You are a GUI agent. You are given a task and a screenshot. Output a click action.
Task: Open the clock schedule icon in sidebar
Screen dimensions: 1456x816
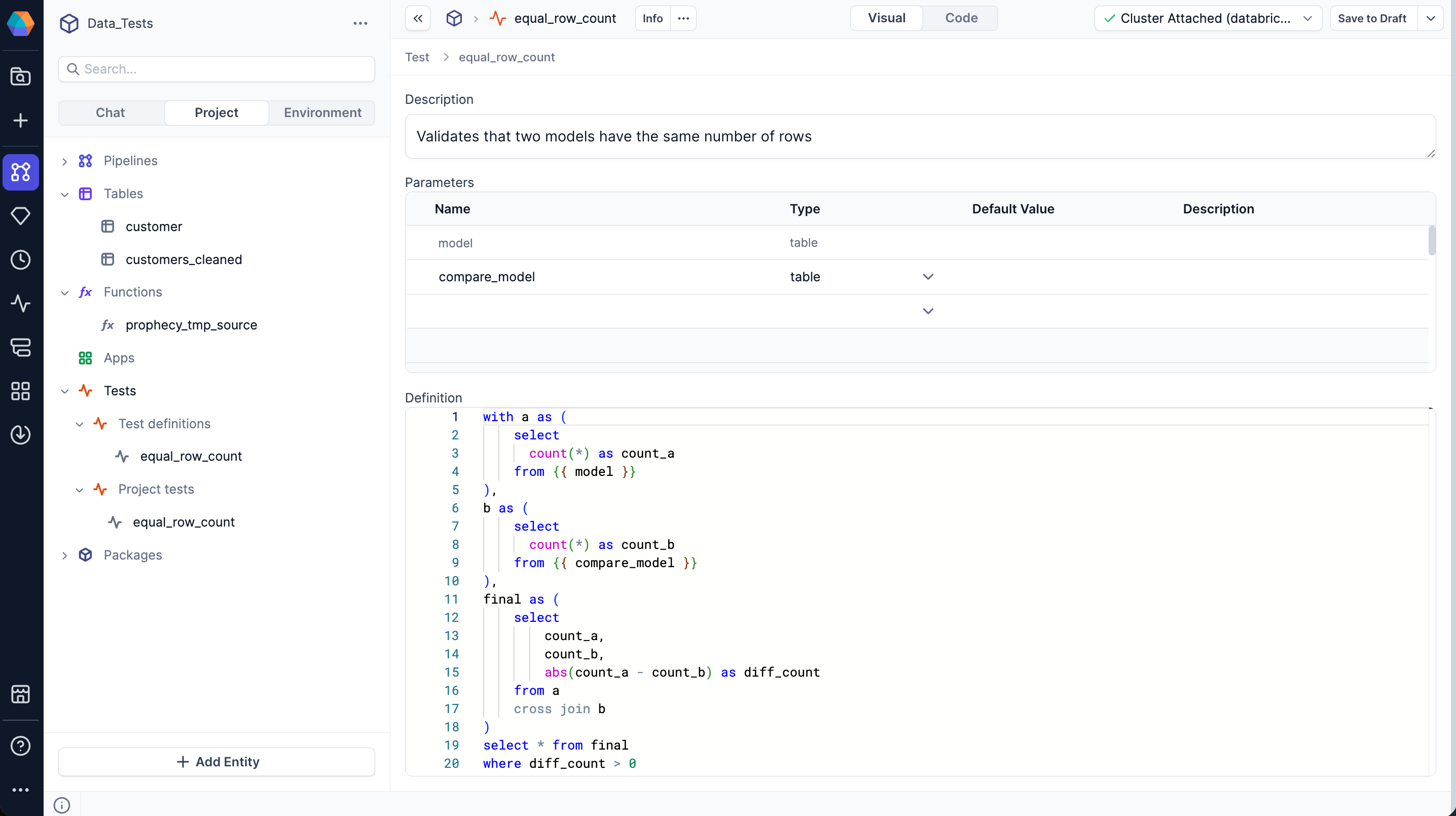coord(21,260)
